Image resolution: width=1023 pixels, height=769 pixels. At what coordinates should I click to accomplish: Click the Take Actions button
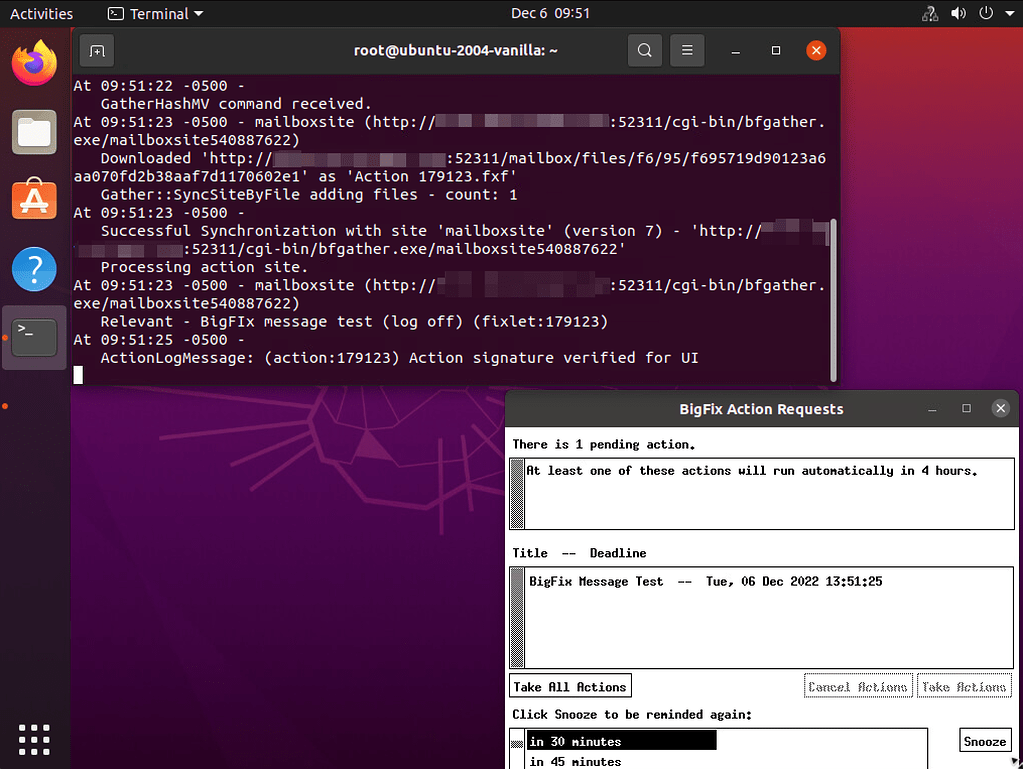tap(963, 685)
